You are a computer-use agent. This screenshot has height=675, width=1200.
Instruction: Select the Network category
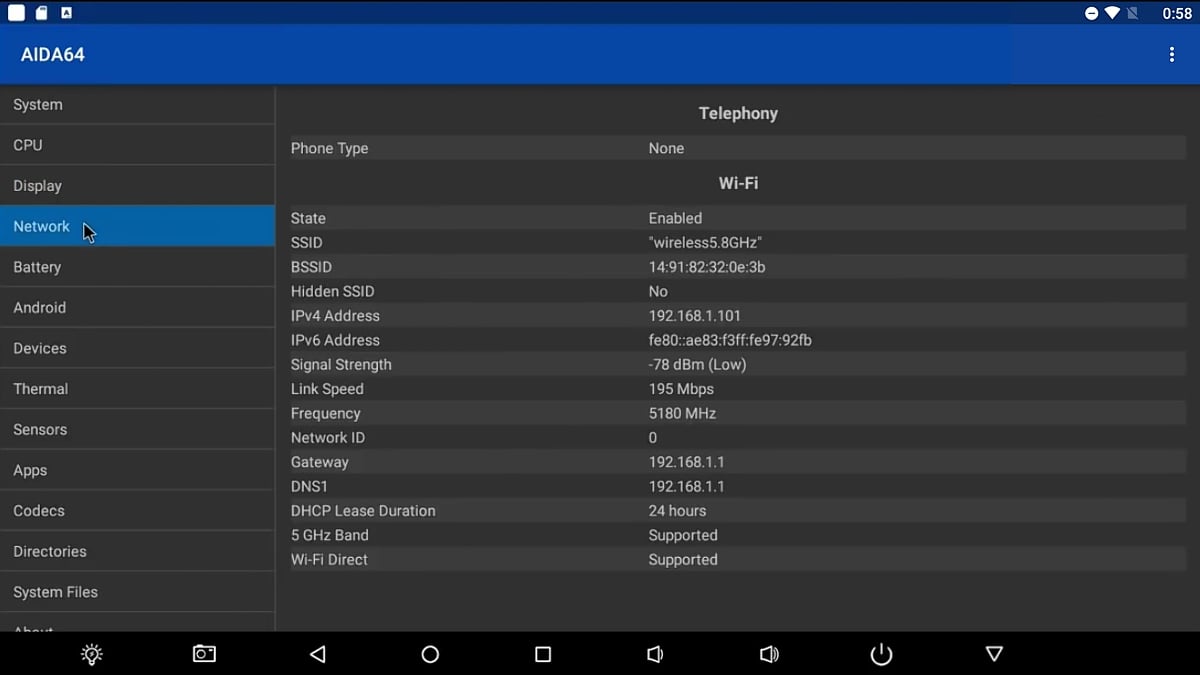pyautogui.click(x=137, y=226)
